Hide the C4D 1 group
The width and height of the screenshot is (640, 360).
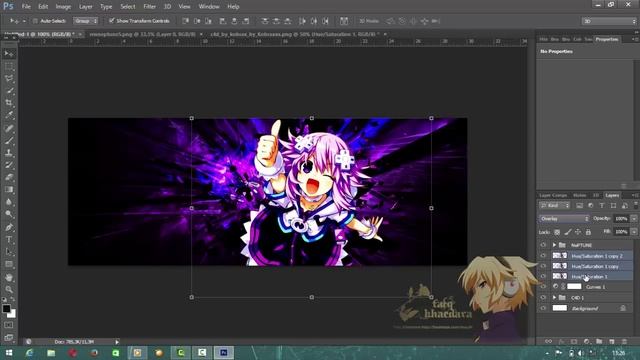(x=543, y=298)
